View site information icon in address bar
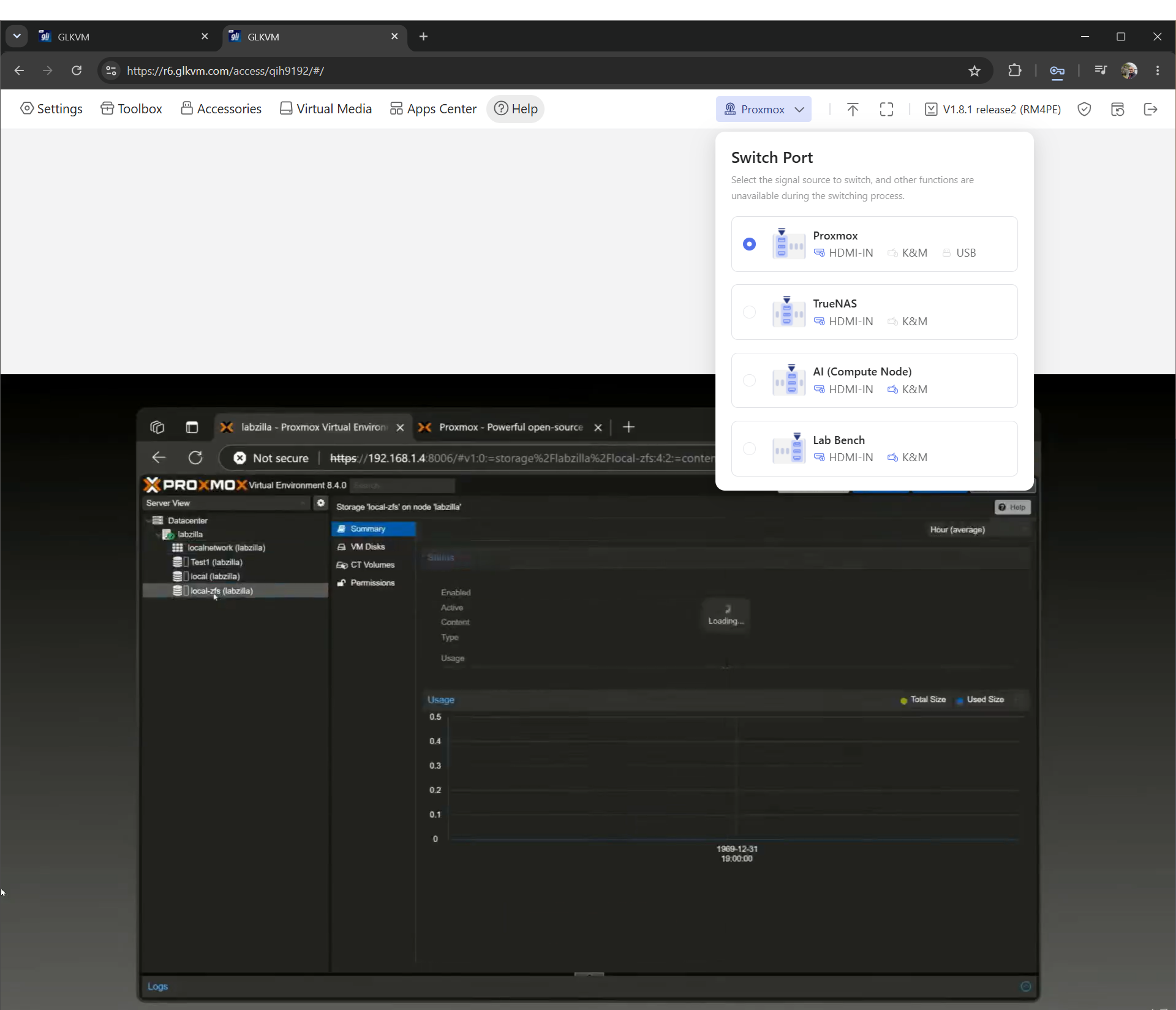This screenshot has width=1176, height=1010. pyautogui.click(x=111, y=70)
